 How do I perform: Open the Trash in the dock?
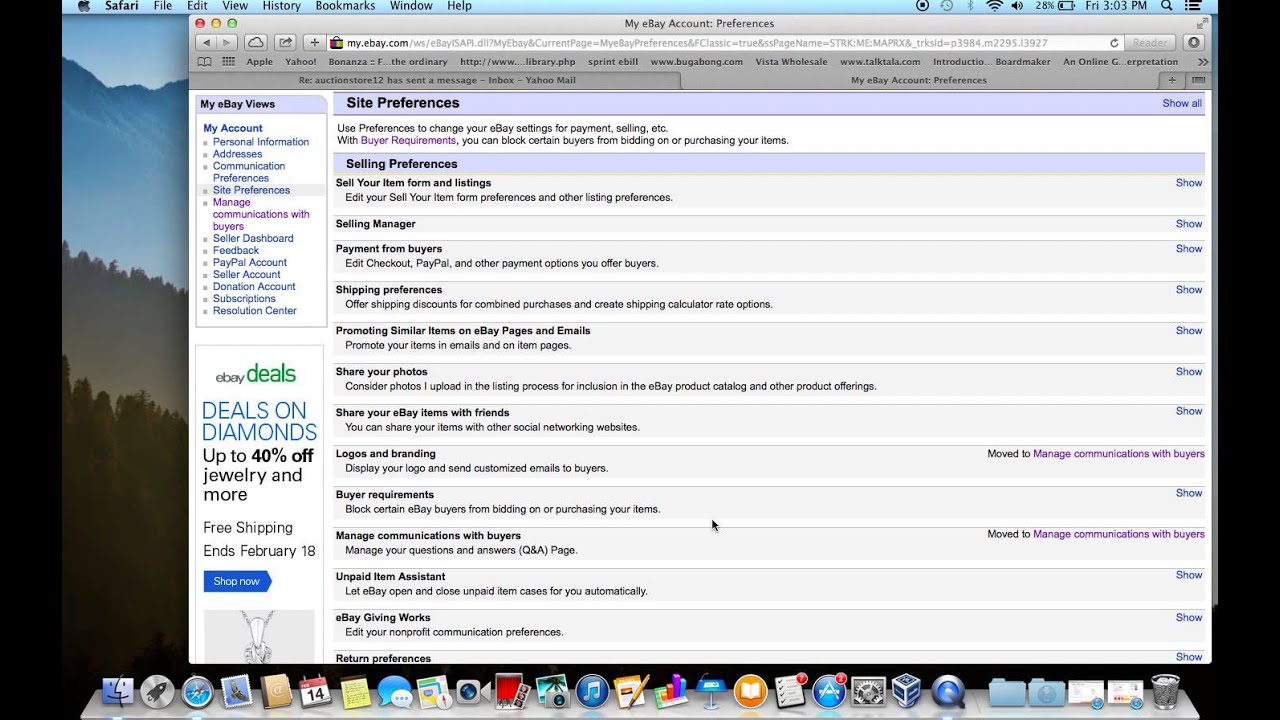1165,691
